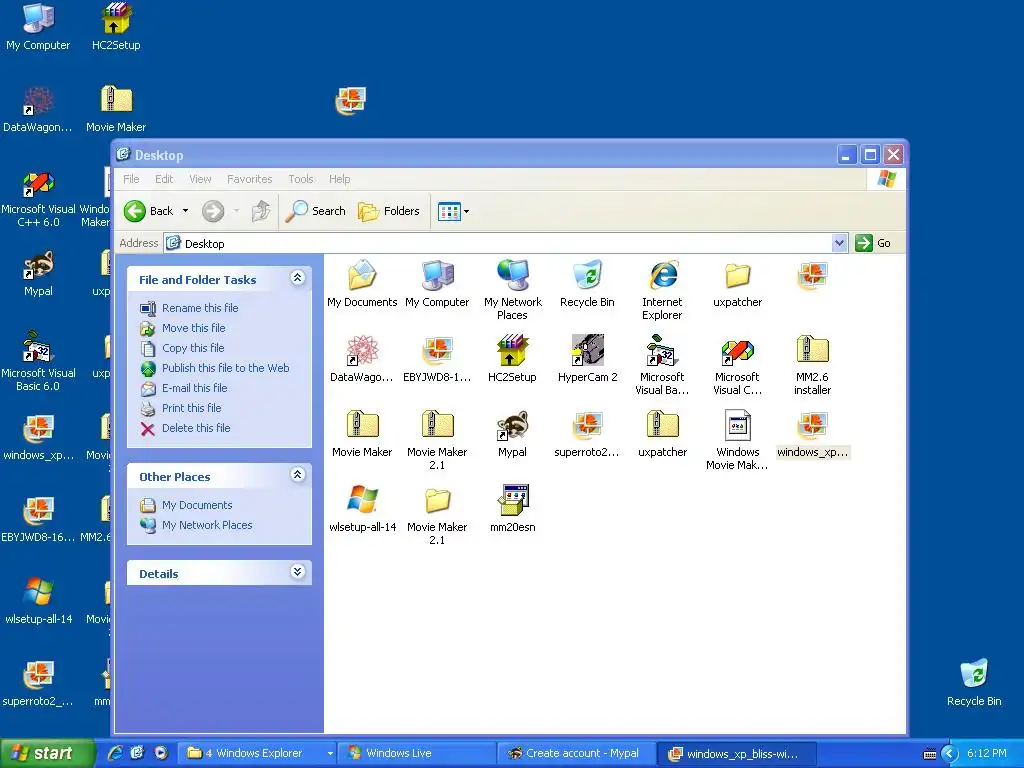The height and width of the screenshot is (768, 1024).
Task: Open the File menu
Action: 131,179
